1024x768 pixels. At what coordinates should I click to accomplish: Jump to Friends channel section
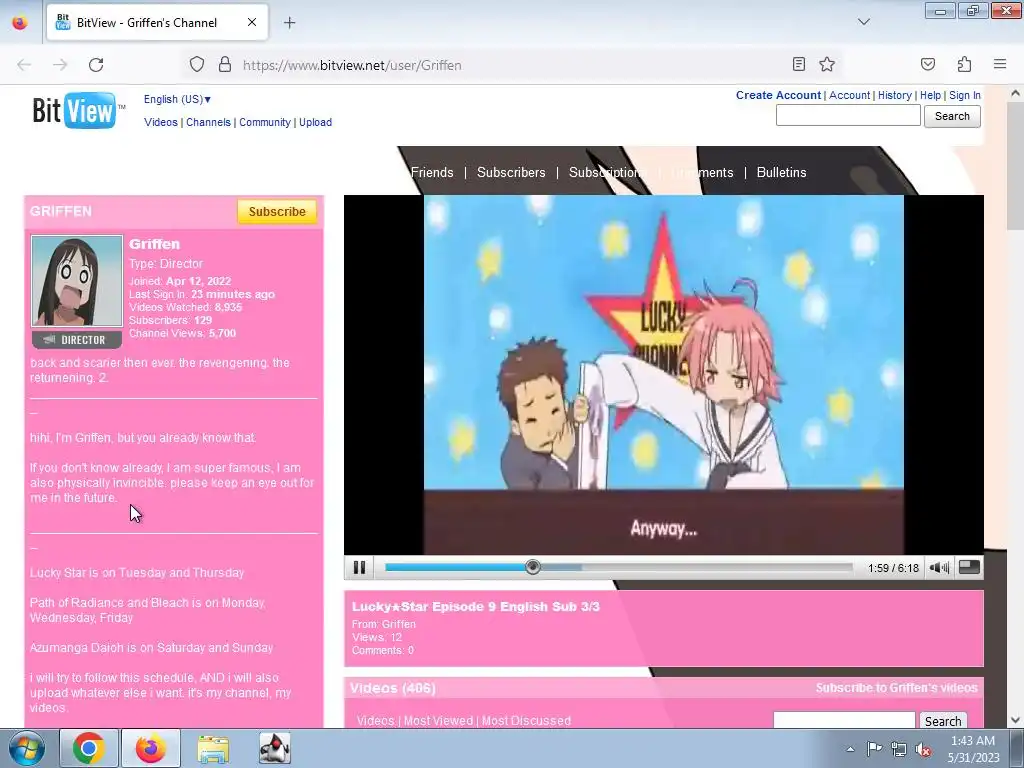click(432, 172)
